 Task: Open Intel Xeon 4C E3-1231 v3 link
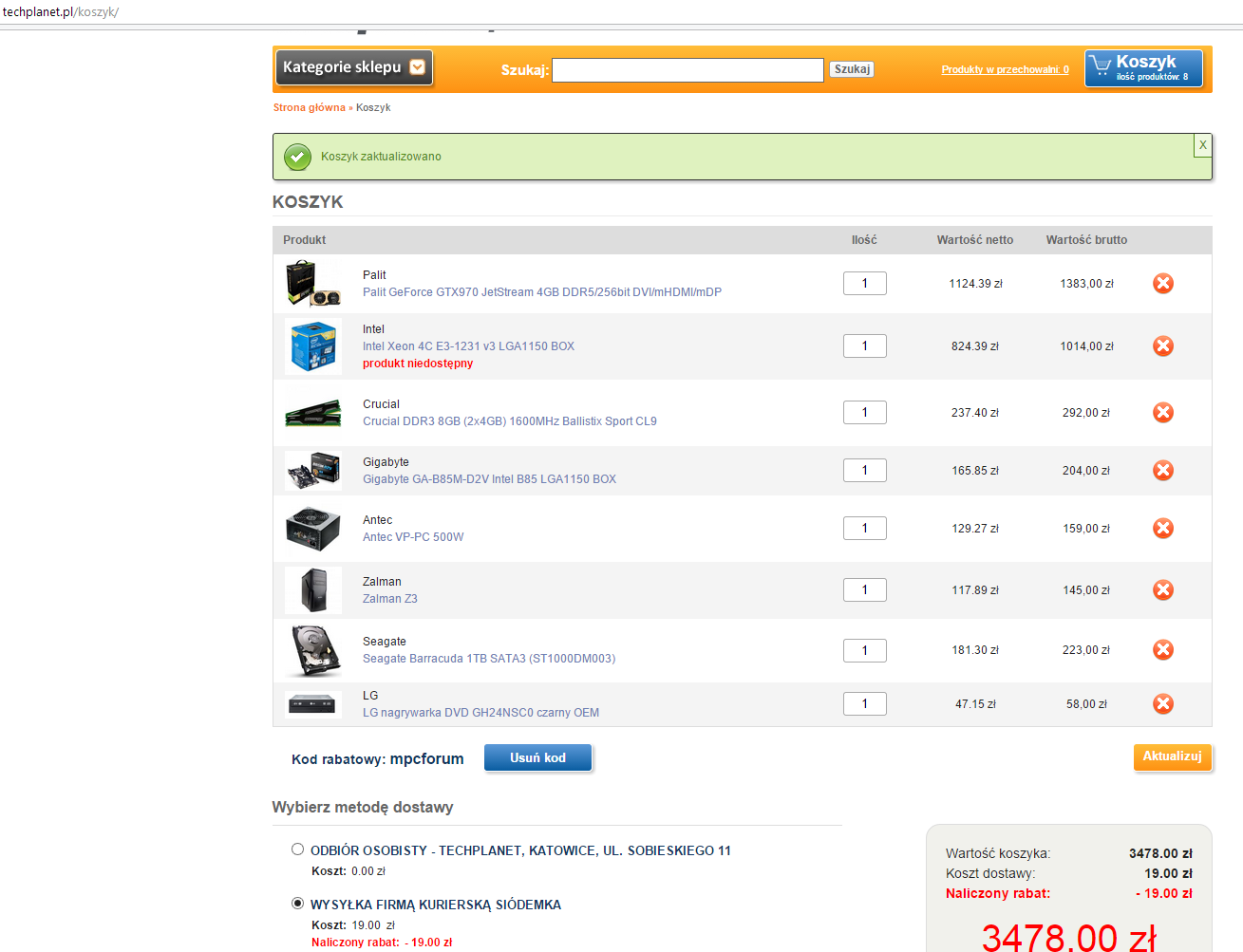468,346
